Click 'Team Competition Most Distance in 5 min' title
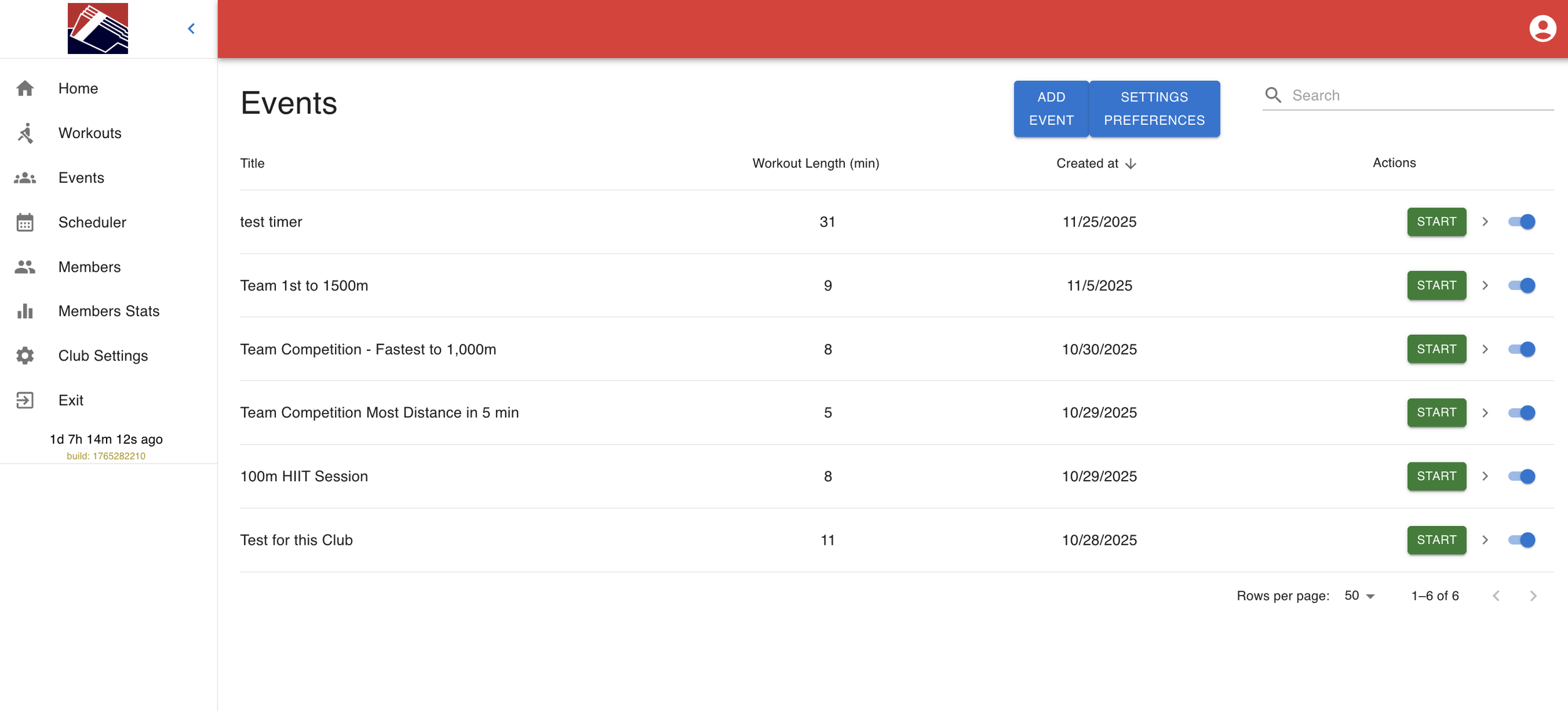 (379, 413)
